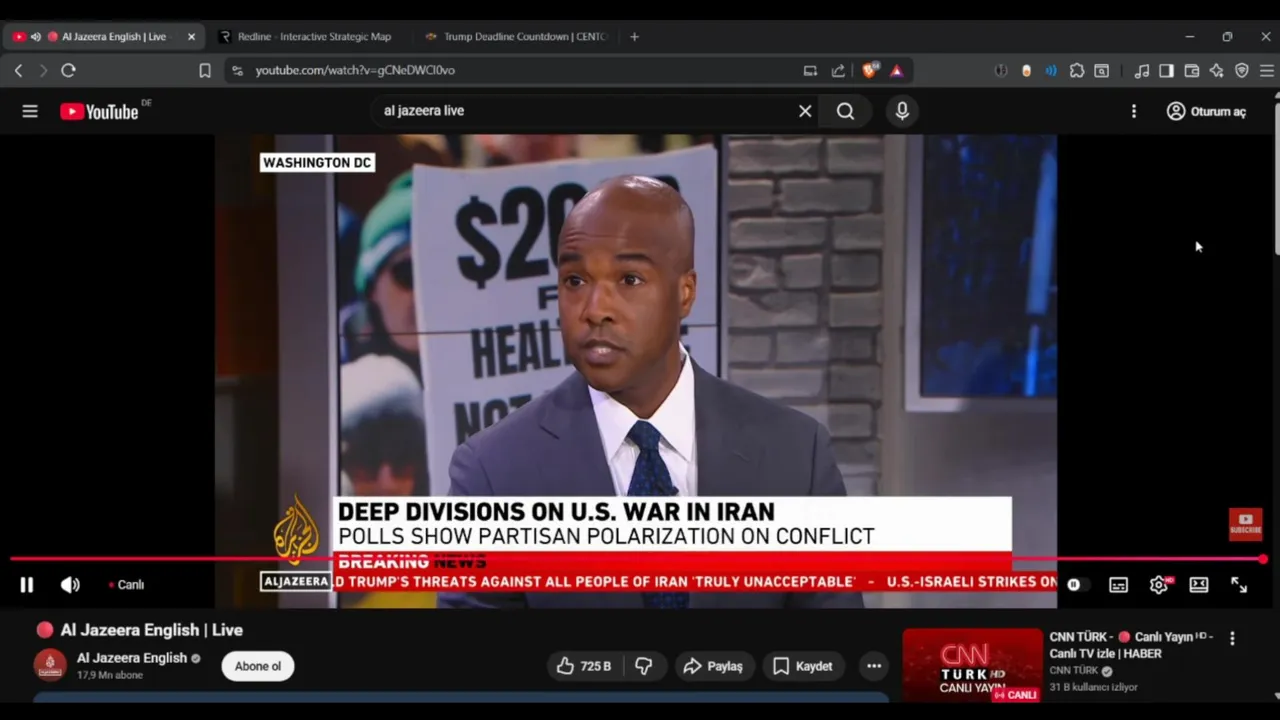This screenshot has width=1280, height=720.
Task: Toggle the browser sidebar panel
Action: click(x=1166, y=70)
